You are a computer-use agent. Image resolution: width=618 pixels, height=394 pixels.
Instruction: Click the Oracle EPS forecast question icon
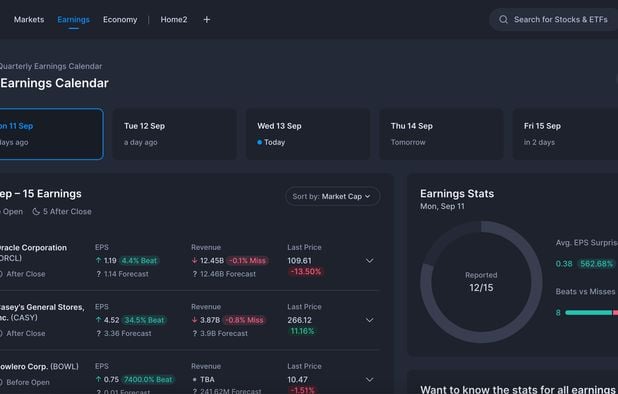coord(99,274)
